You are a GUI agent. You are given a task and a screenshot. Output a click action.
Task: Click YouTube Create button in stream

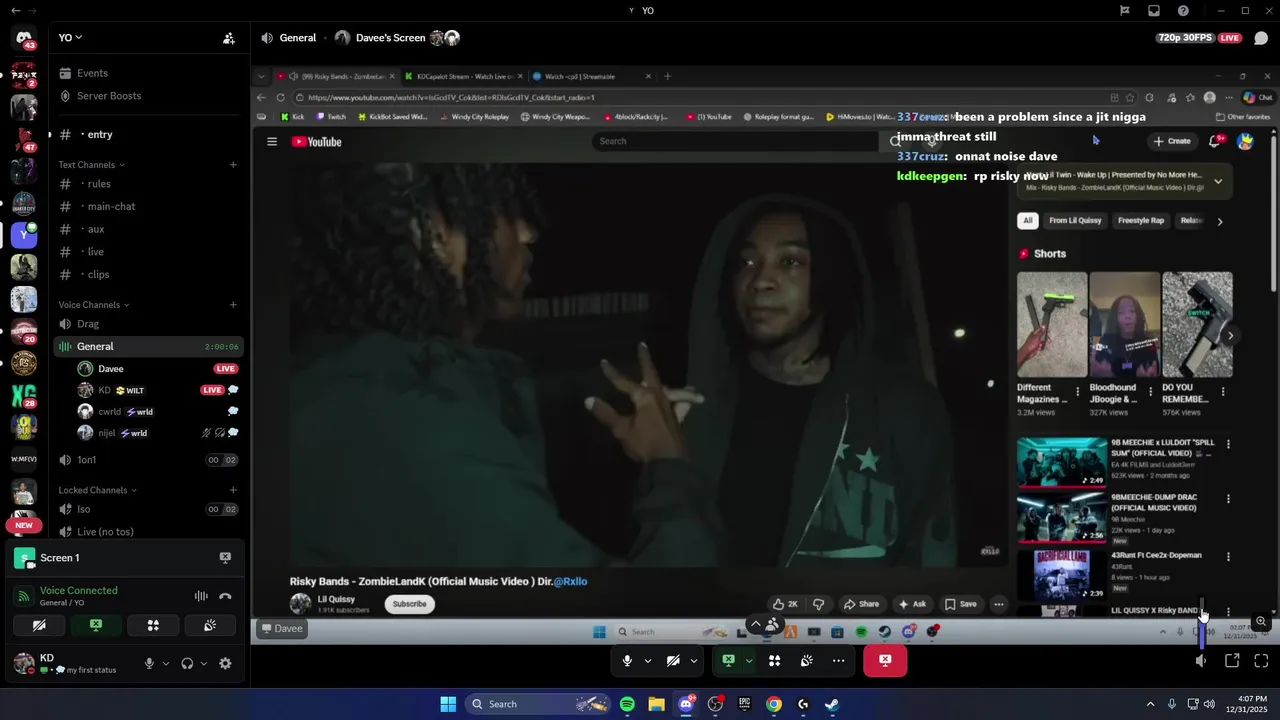pos(1172,141)
